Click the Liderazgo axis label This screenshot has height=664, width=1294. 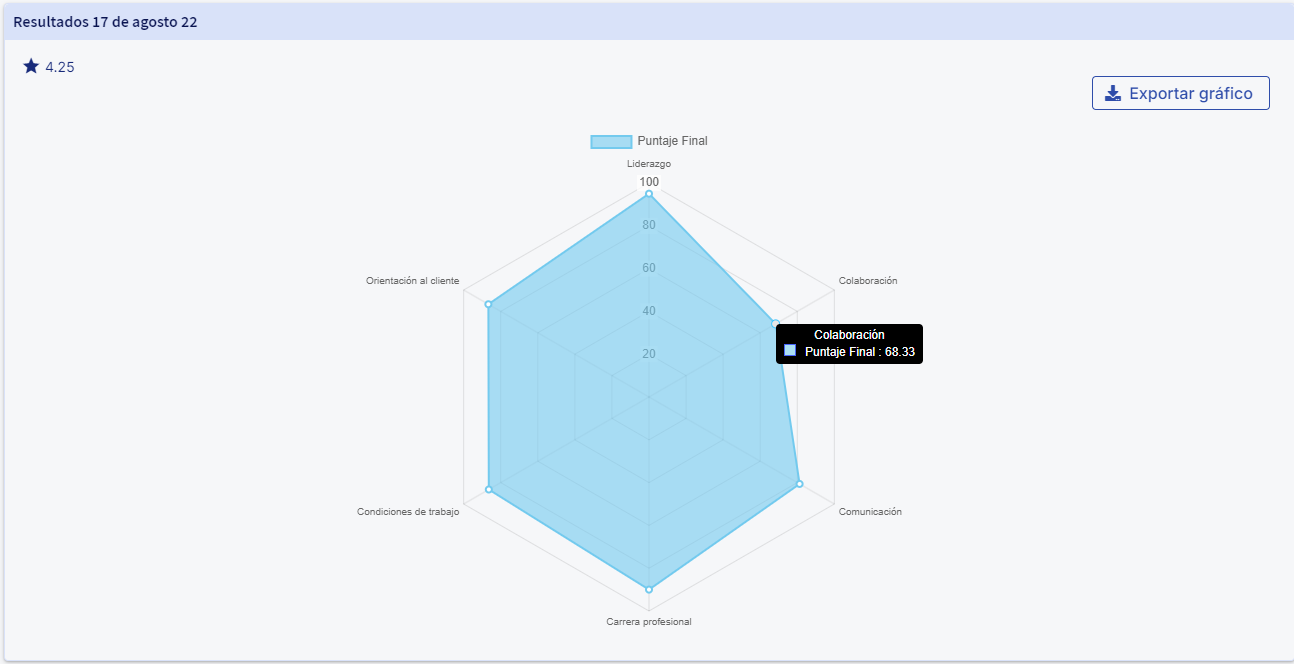[649, 163]
